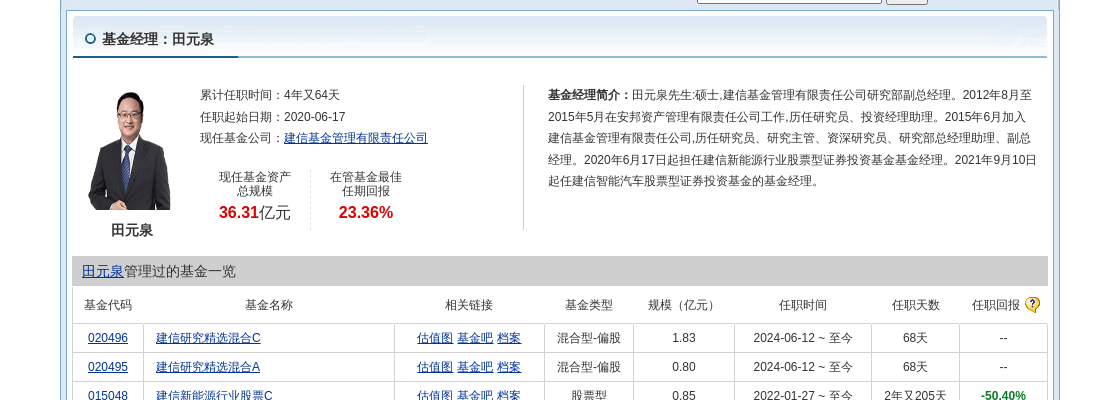Open 档案 for 建信研究精选混合C
The width and height of the screenshot is (1120, 400).
[x=509, y=338]
